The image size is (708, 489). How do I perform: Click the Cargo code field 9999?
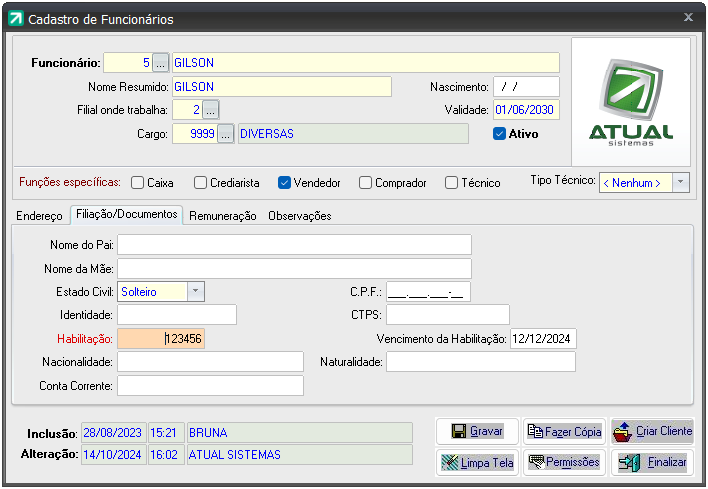coord(195,134)
